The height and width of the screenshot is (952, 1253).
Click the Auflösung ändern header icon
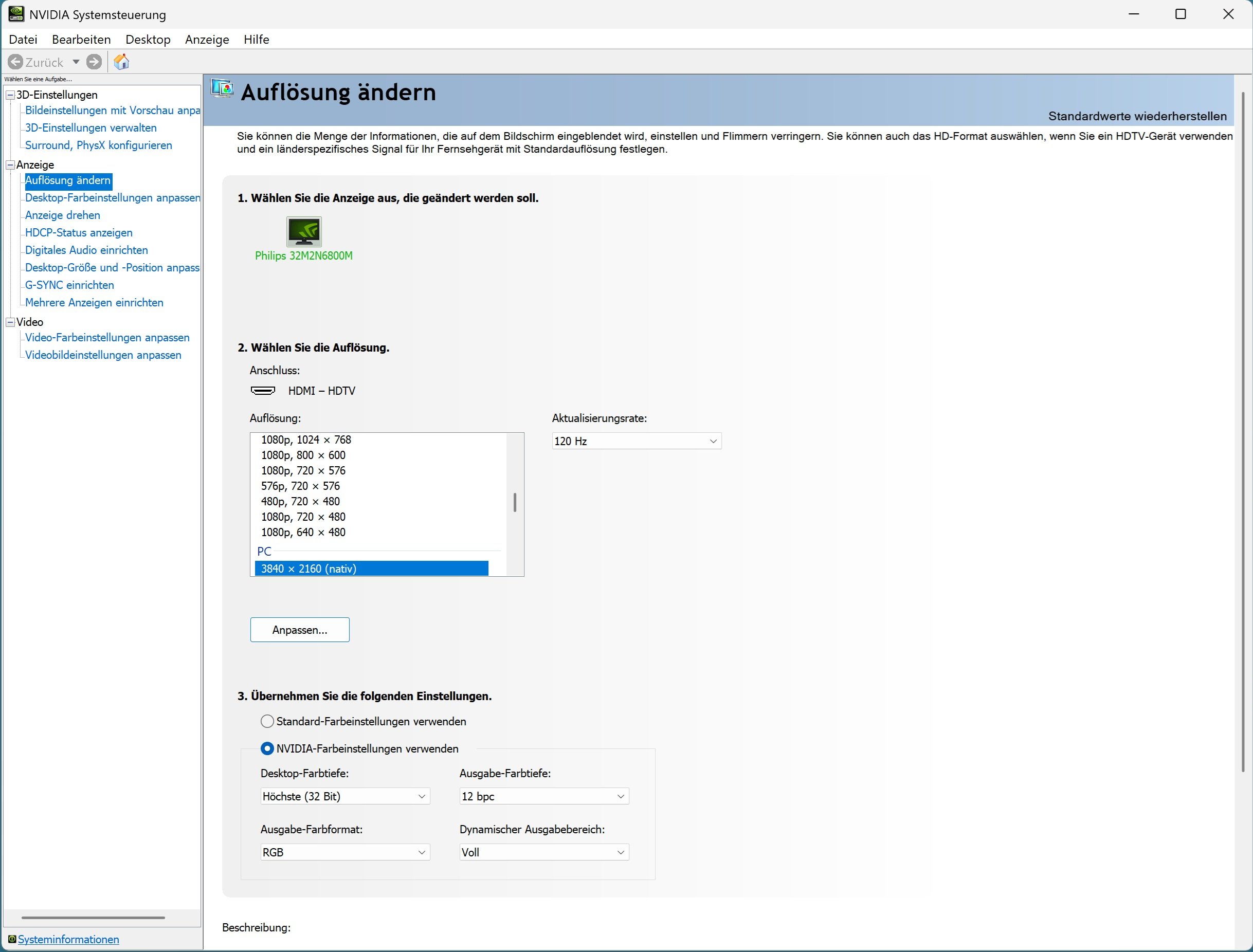[x=222, y=89]
